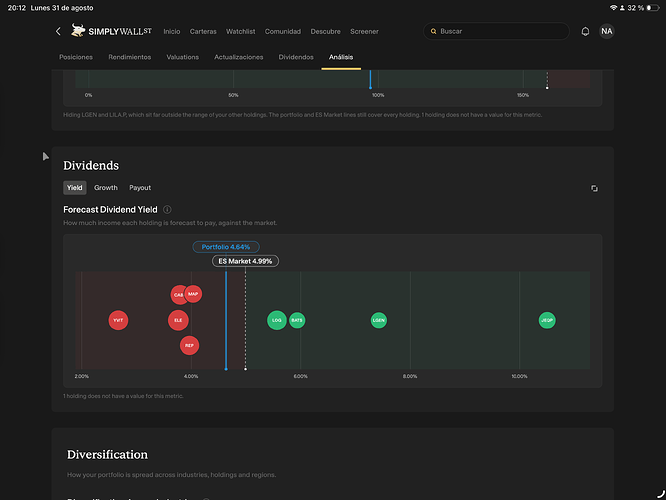Viewport: 666px width, 500px height.
Task: Select the CAB holding bubble
Action: 178,295
